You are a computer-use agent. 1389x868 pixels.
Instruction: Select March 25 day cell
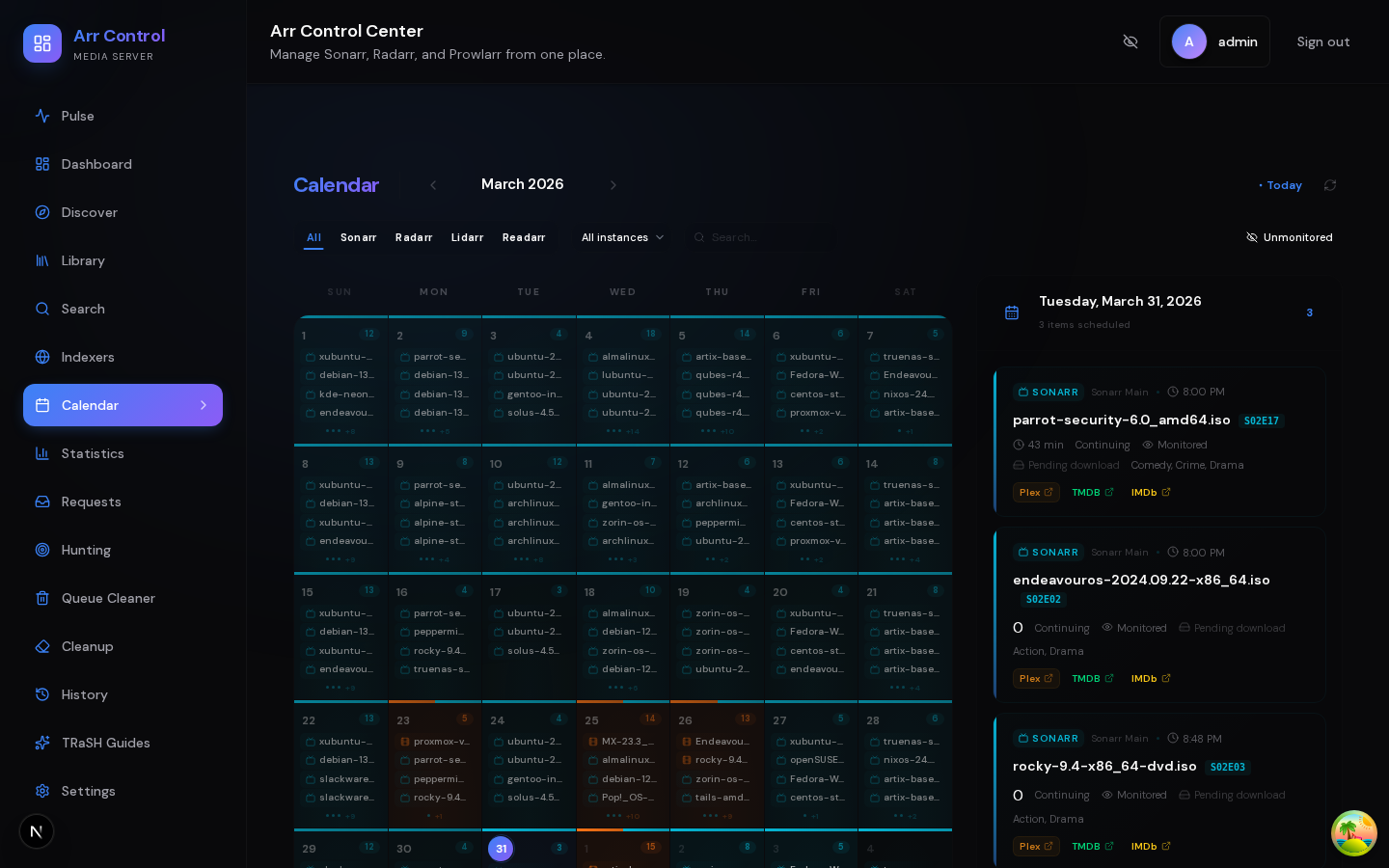623,766
